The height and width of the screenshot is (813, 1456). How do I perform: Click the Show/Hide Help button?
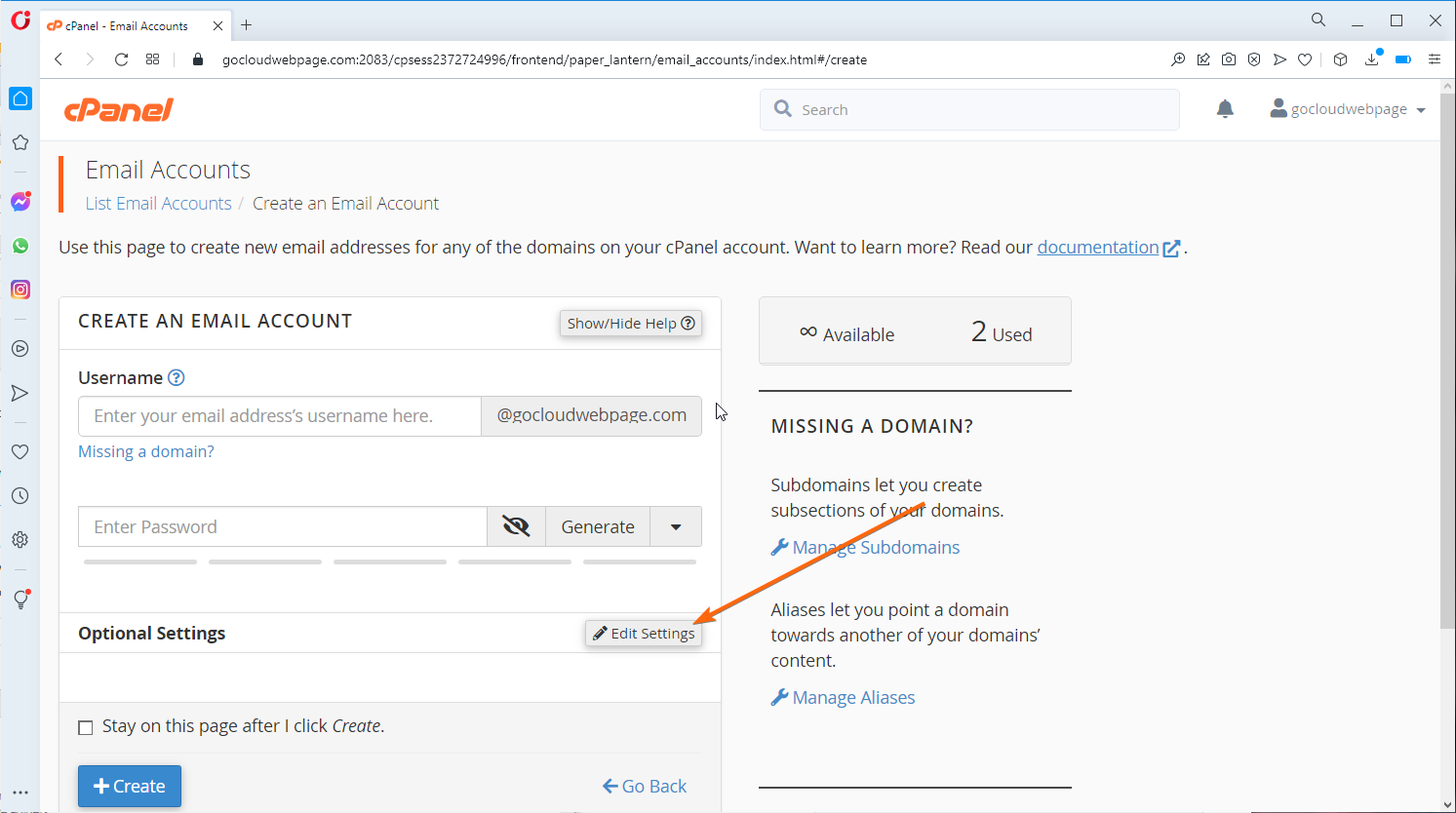(x=631, y=323)
